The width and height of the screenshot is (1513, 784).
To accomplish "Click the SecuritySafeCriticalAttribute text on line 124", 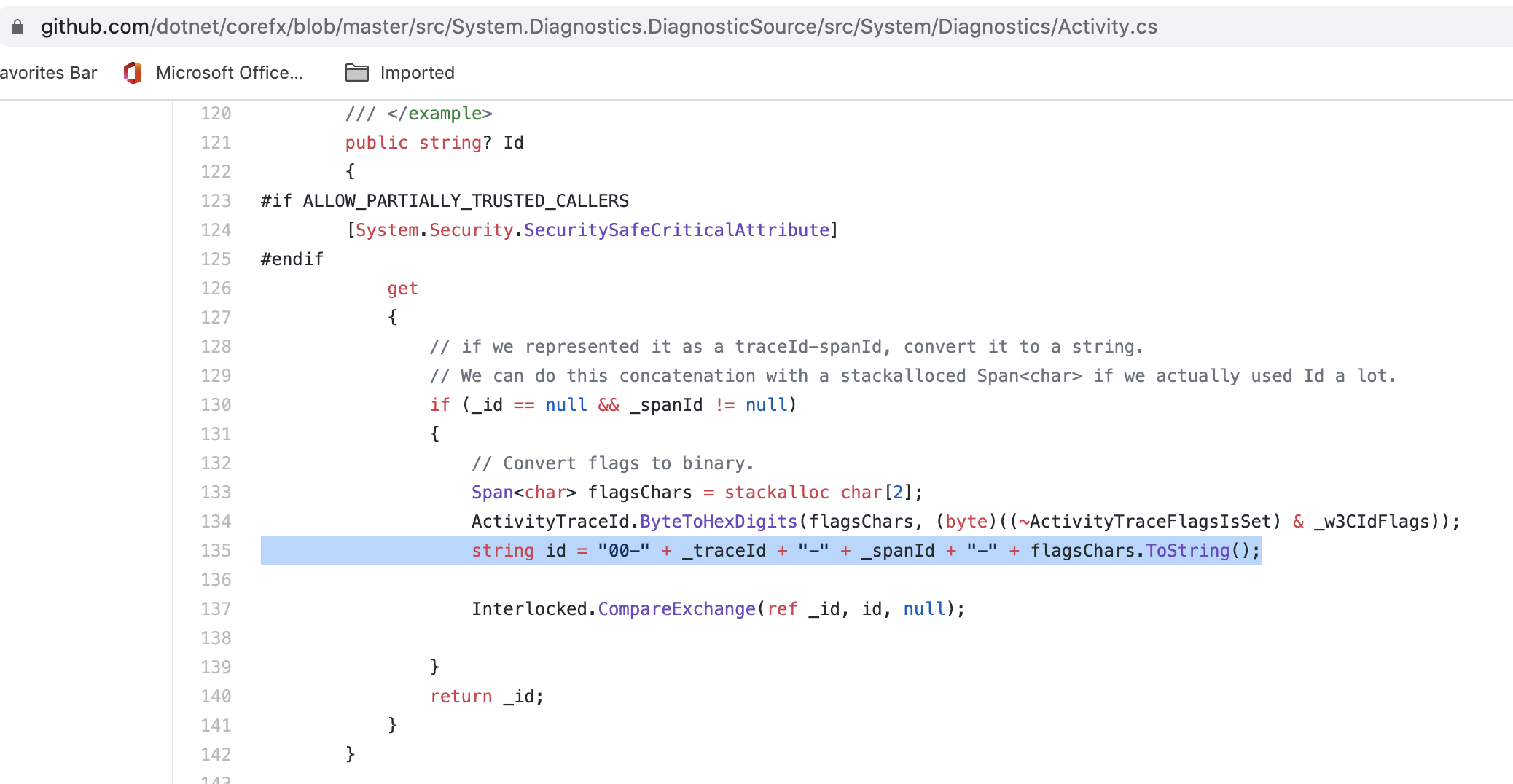I will [678, 230].
